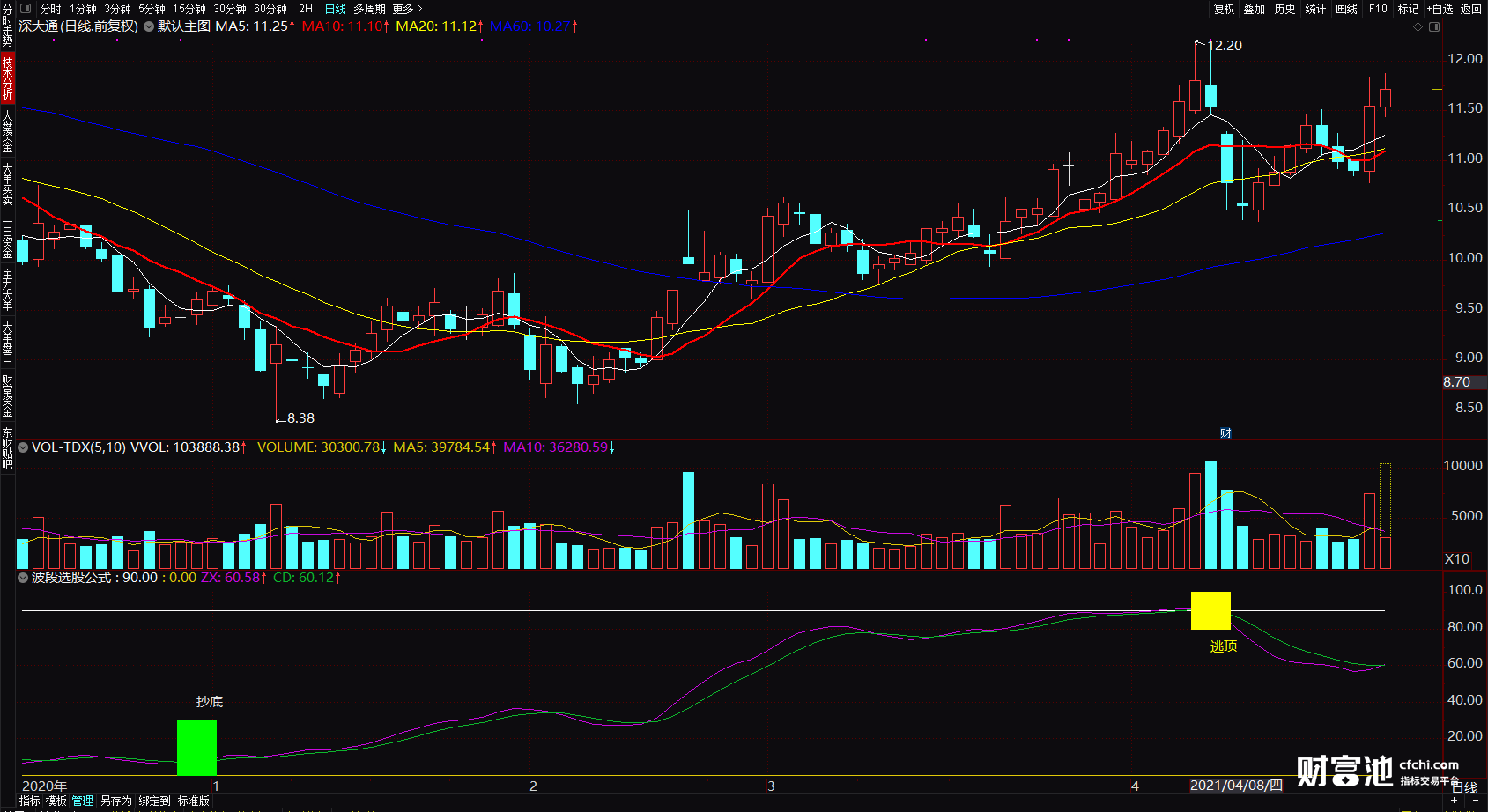Add stock via +自选 button

click(1440, 9)
